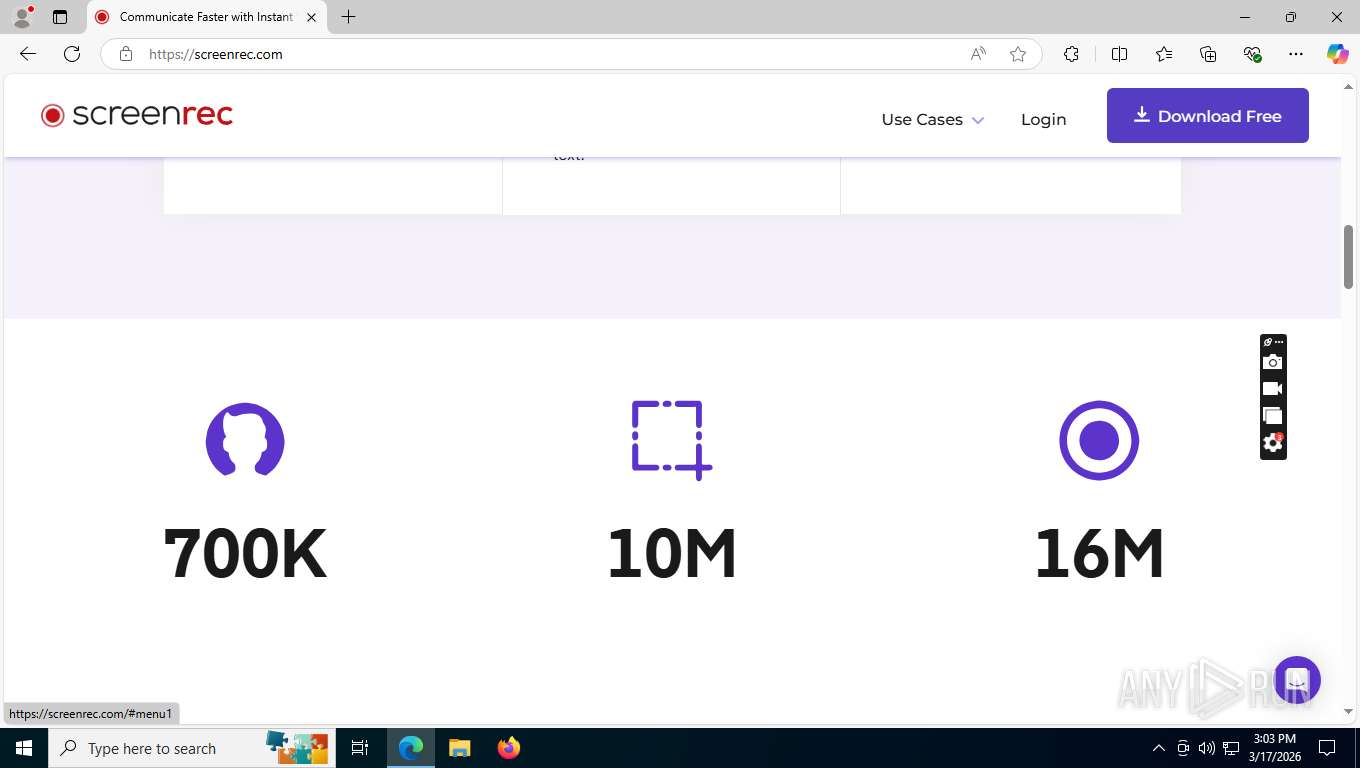1360x768 pixels.
Task: Open the tab actions menu icon
Action: coord(60,17)
